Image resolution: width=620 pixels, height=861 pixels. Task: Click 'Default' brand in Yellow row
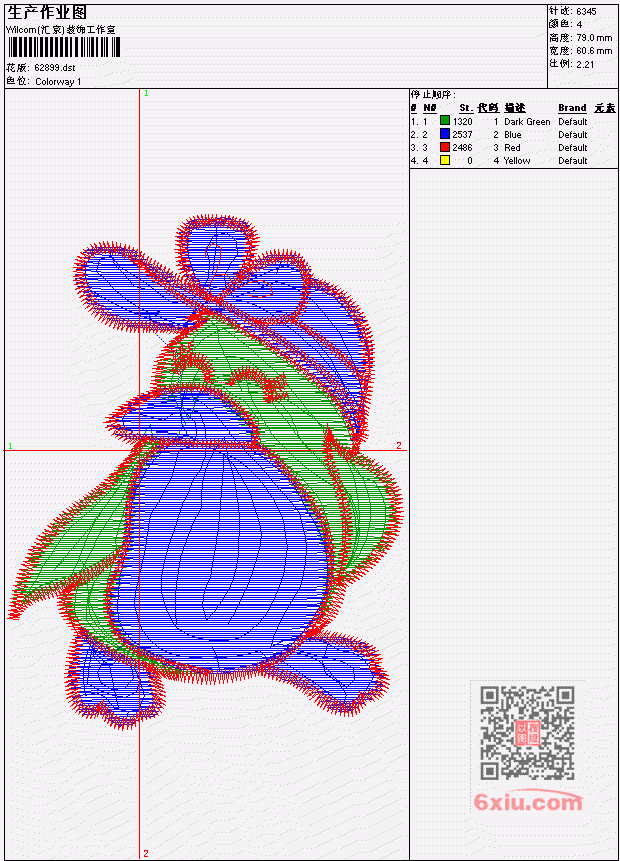(573, 161)
